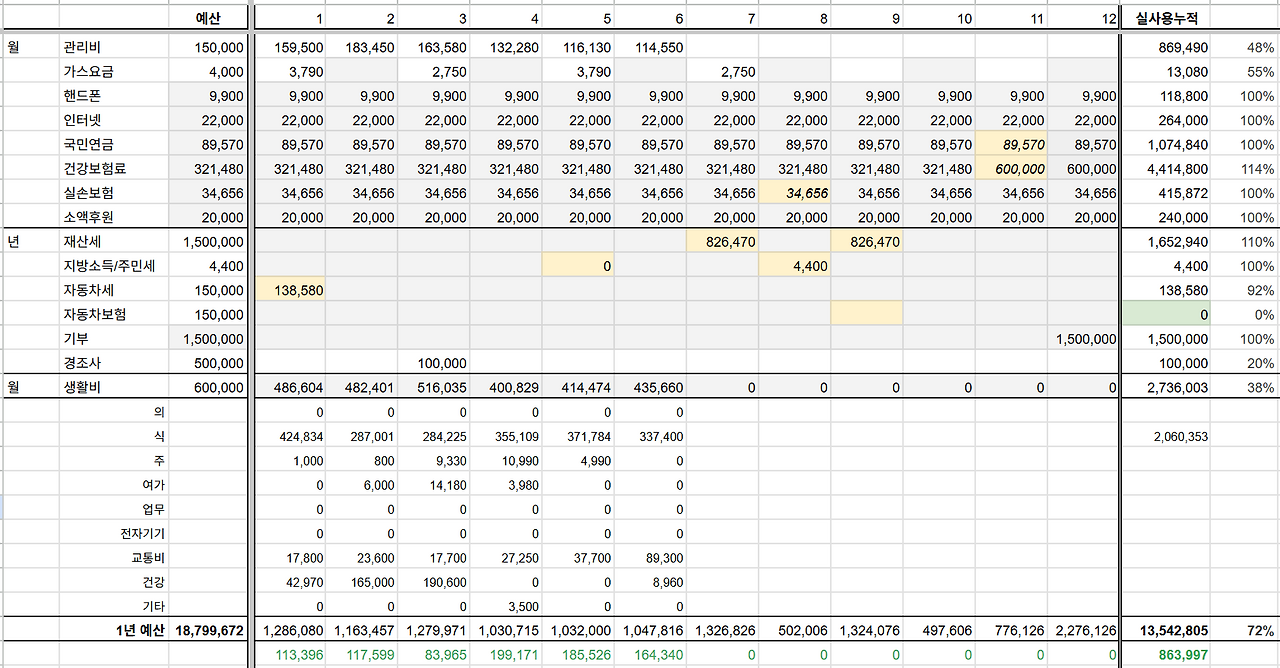1280x668 pixels.
Task: Select the green 199,171 cell
Action: pyautogui.click(x=506, y=654)
